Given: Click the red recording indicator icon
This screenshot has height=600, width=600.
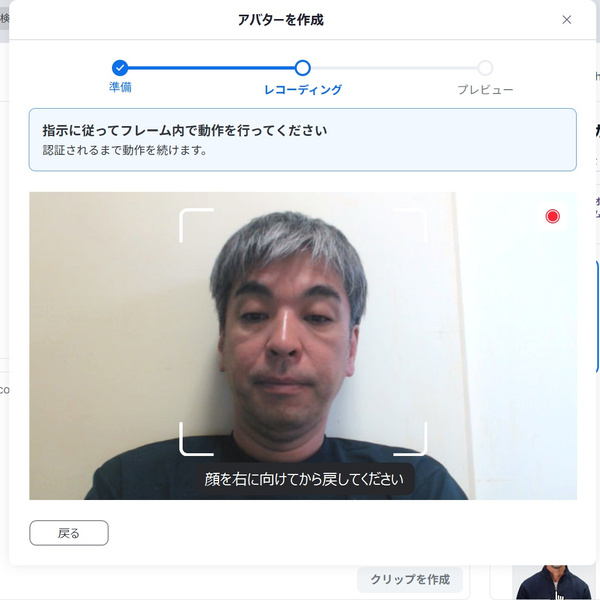Looking at the screenshot, I should coord(552,217).
